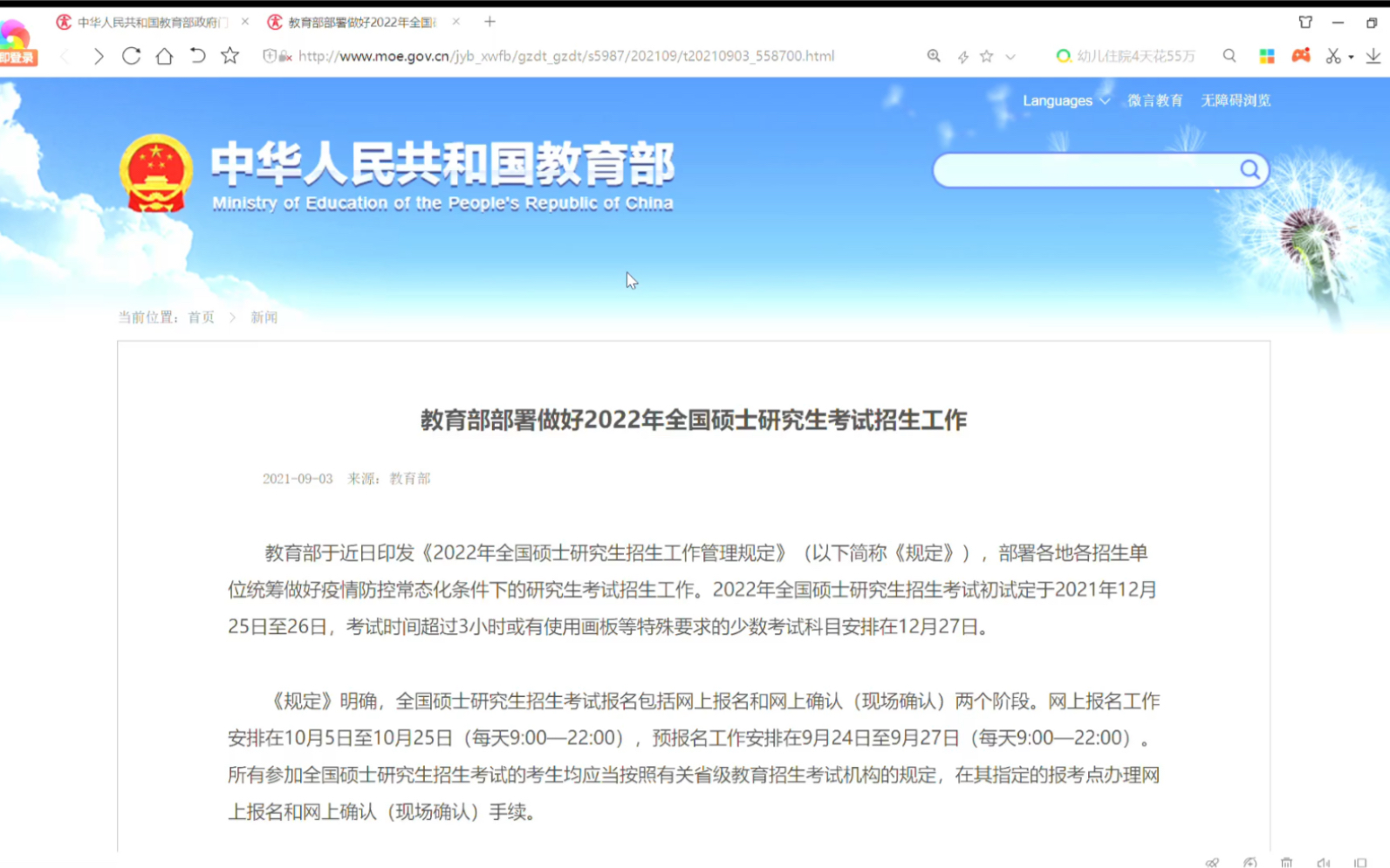This screenshot has width=1390, height=868.
Task: Open the 微言教育 link
Action: 1155,100
